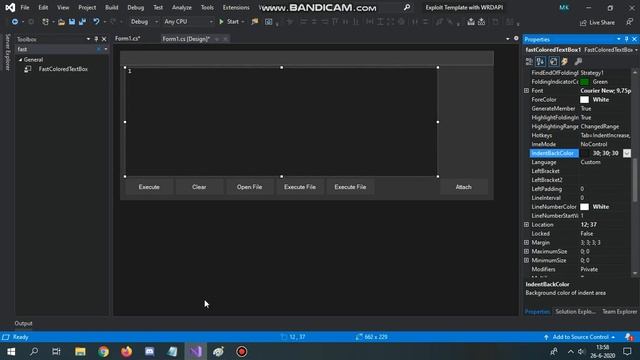The width and height of the screenshot is (640, 360).
Task: Expand the Location property
Action: point(527,224)
